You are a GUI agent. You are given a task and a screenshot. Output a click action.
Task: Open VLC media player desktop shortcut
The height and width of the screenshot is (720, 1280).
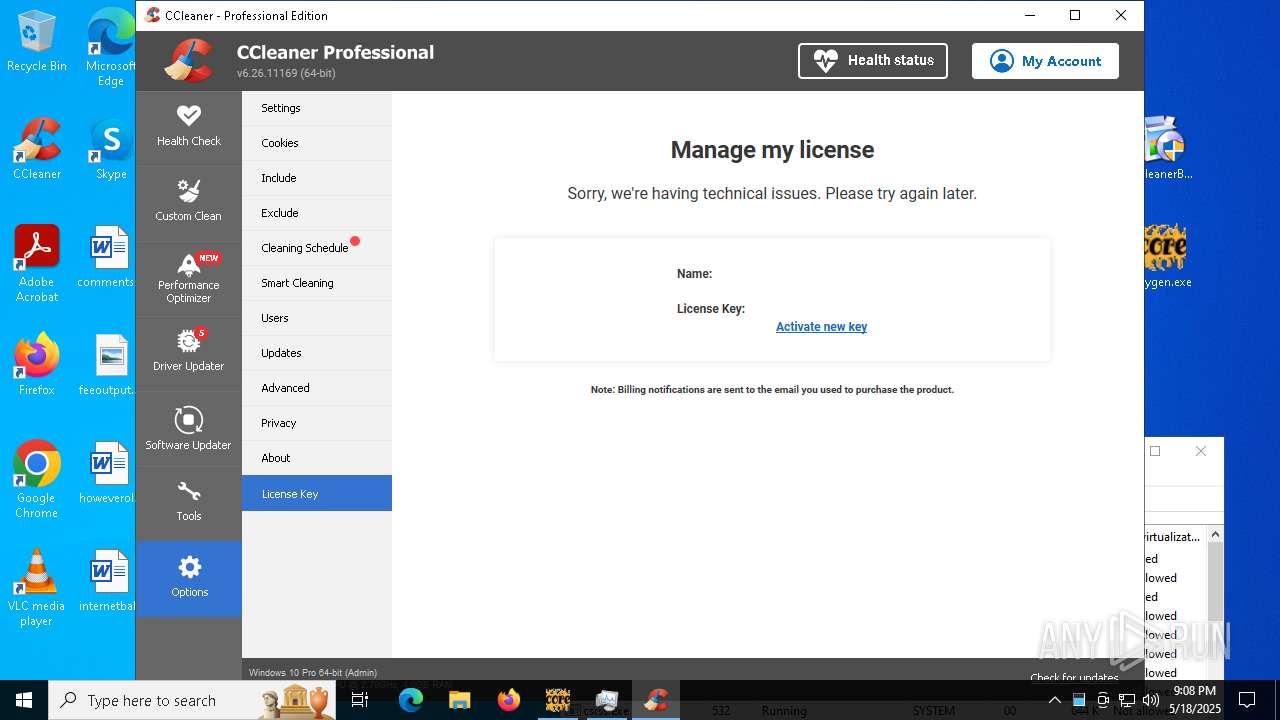pyautogui.click(x=37, y=588)
